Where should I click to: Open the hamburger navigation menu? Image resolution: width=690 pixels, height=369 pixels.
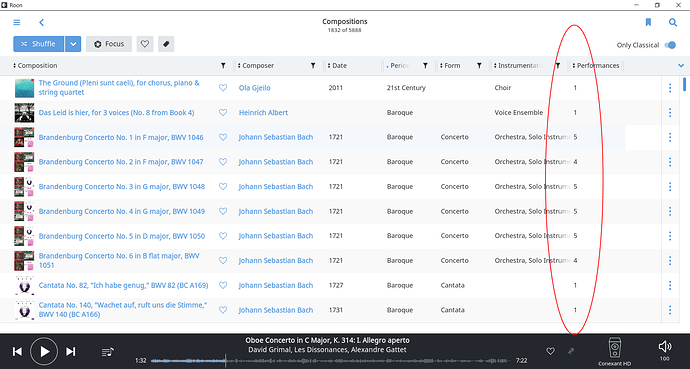click(17, 22)
